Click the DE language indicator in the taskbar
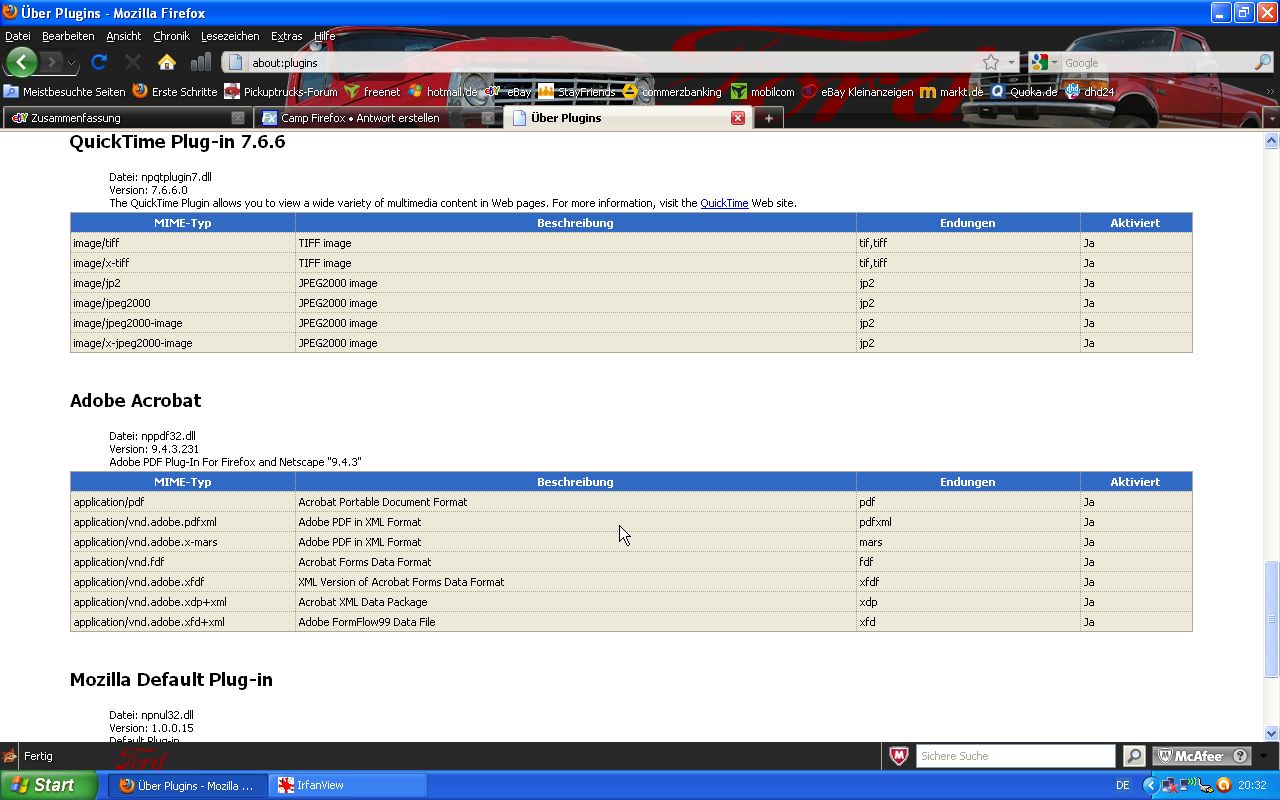The width and height of the screenshot is (1280, 800). coord(1123,785)
